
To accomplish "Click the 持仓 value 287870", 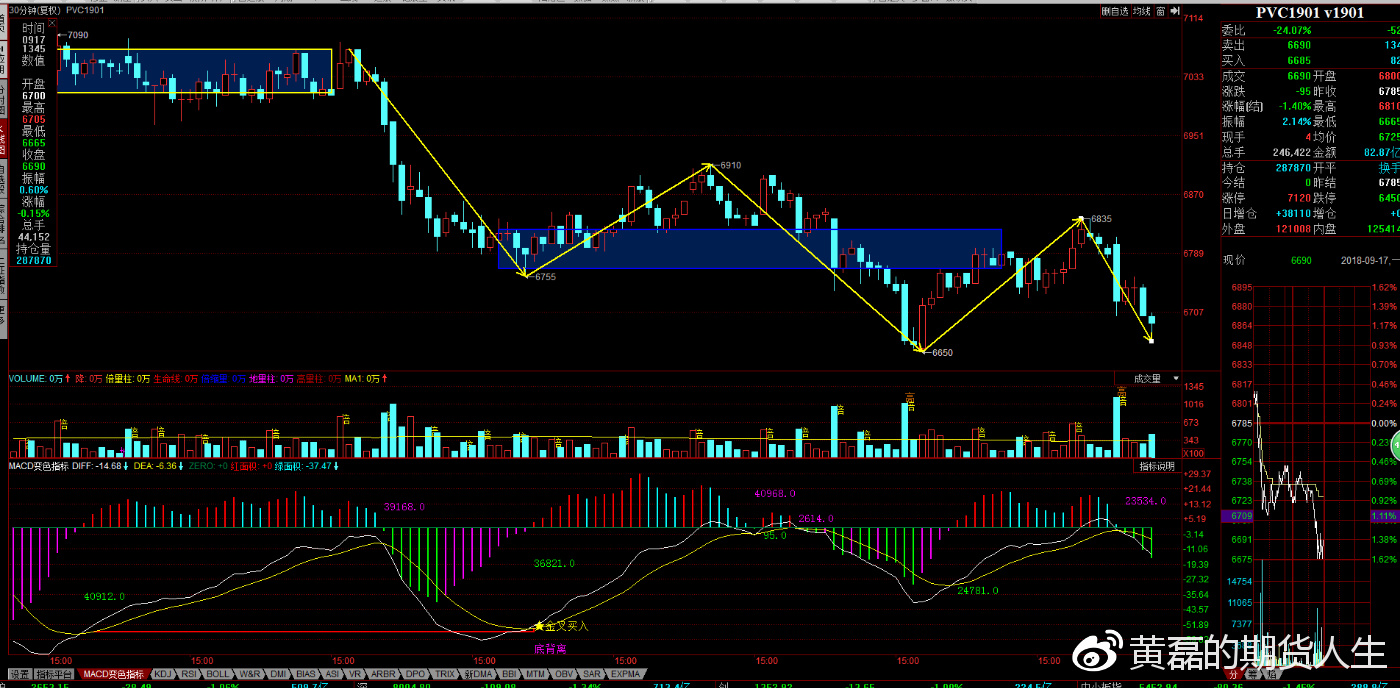I will coord(1293,168).
